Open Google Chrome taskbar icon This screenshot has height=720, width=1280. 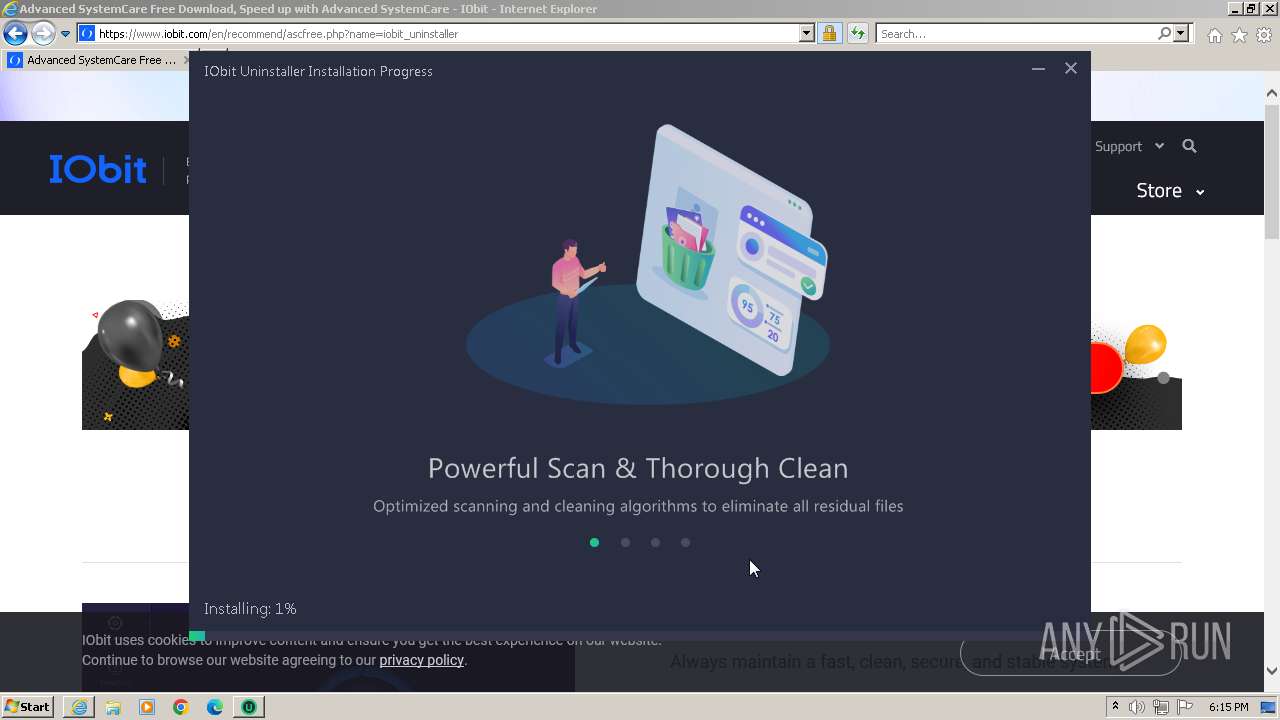[181, 707]
